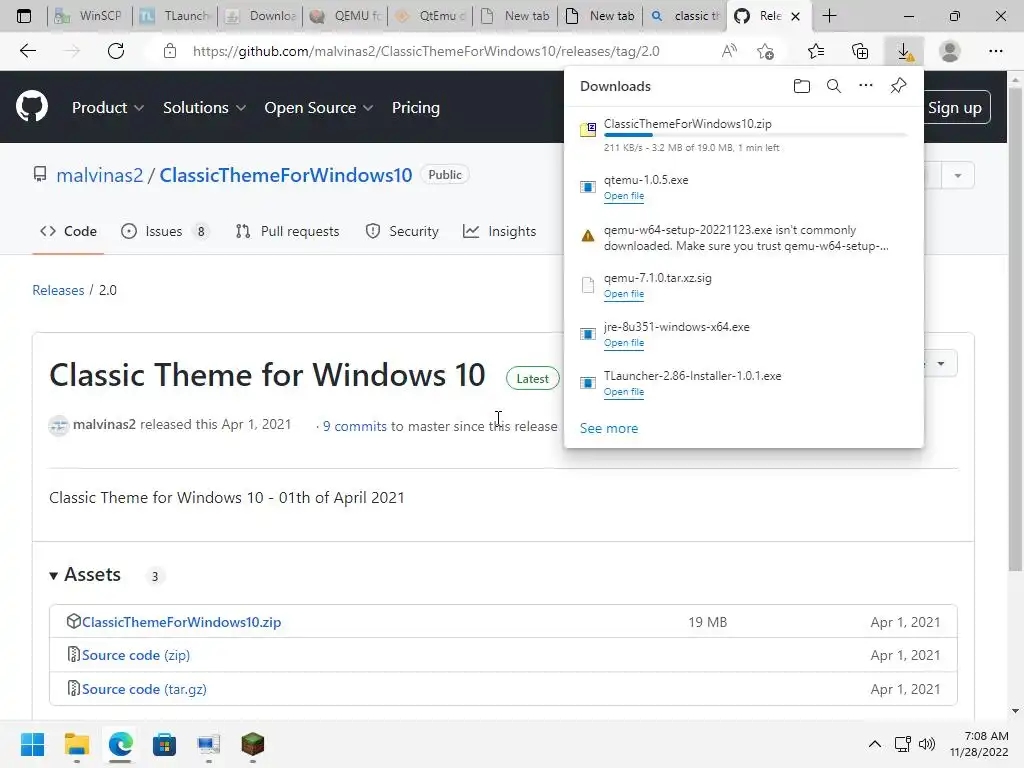Open the GitHub logo home link
1024x768 pixels.
tap(32, 107)
